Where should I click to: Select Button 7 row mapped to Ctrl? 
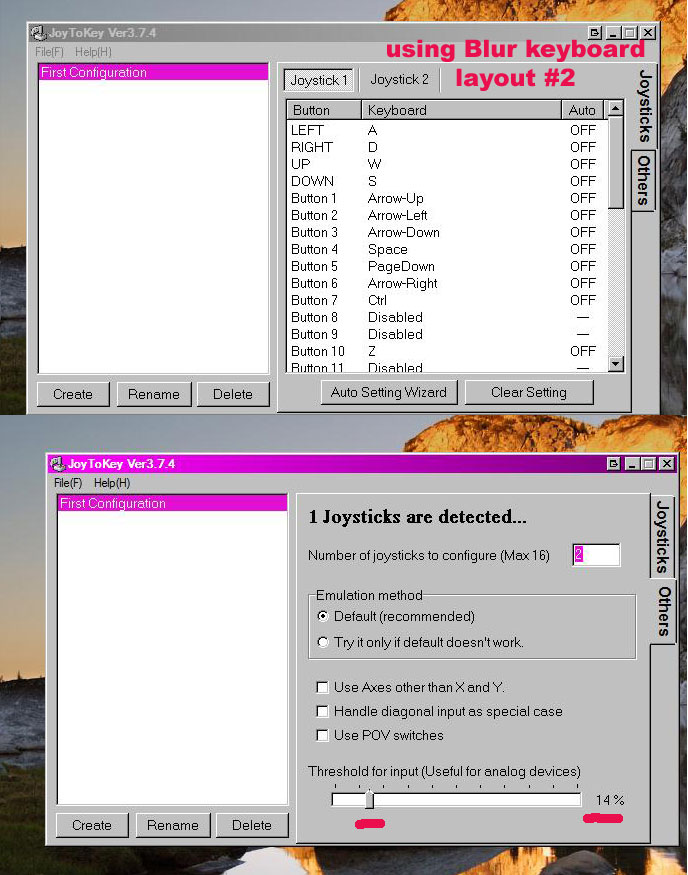coord(446,300)
